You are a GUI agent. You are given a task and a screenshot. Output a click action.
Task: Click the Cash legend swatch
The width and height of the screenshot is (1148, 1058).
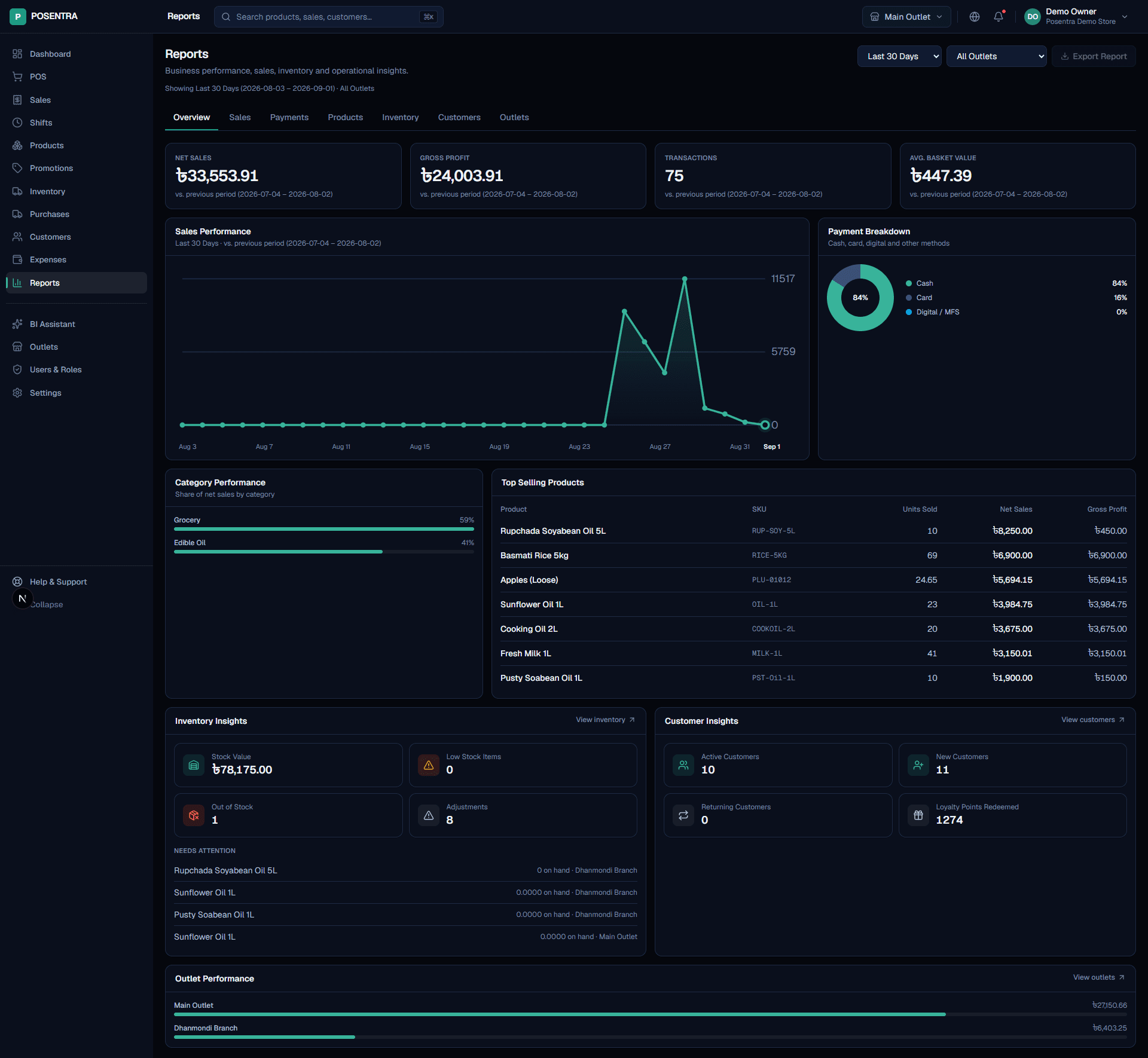[x=909, y=283]
